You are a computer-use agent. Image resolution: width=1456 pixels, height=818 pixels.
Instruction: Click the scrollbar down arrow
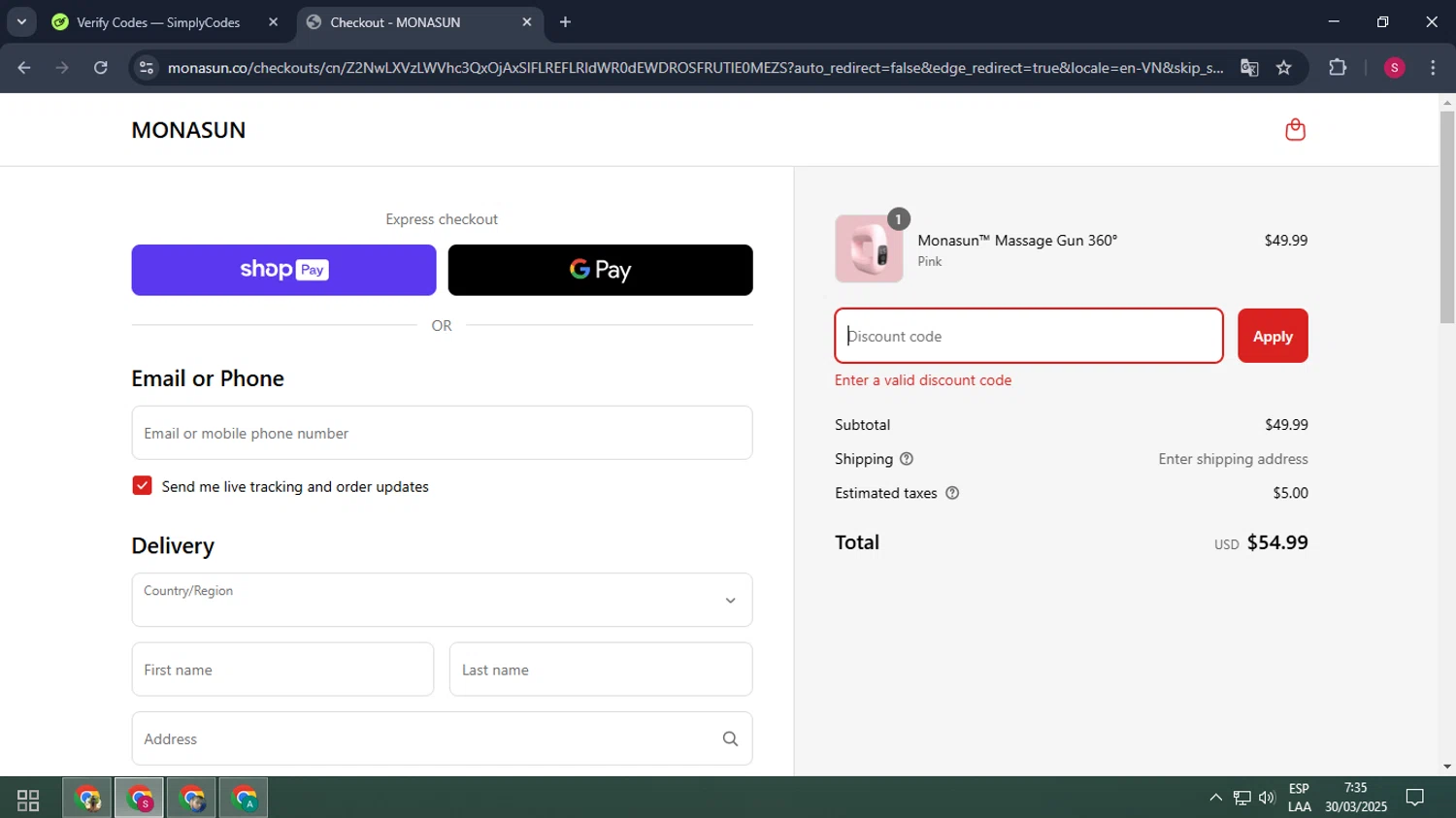1447,767
